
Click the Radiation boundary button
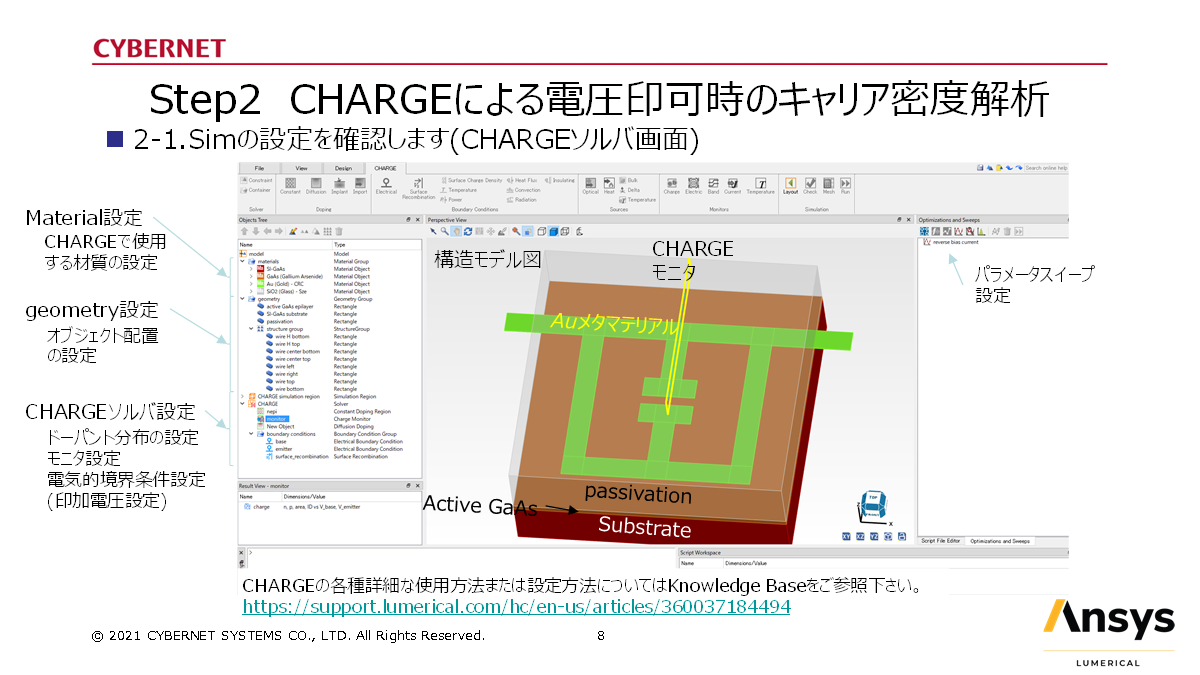pyautogui.click(x=523, y=199)
